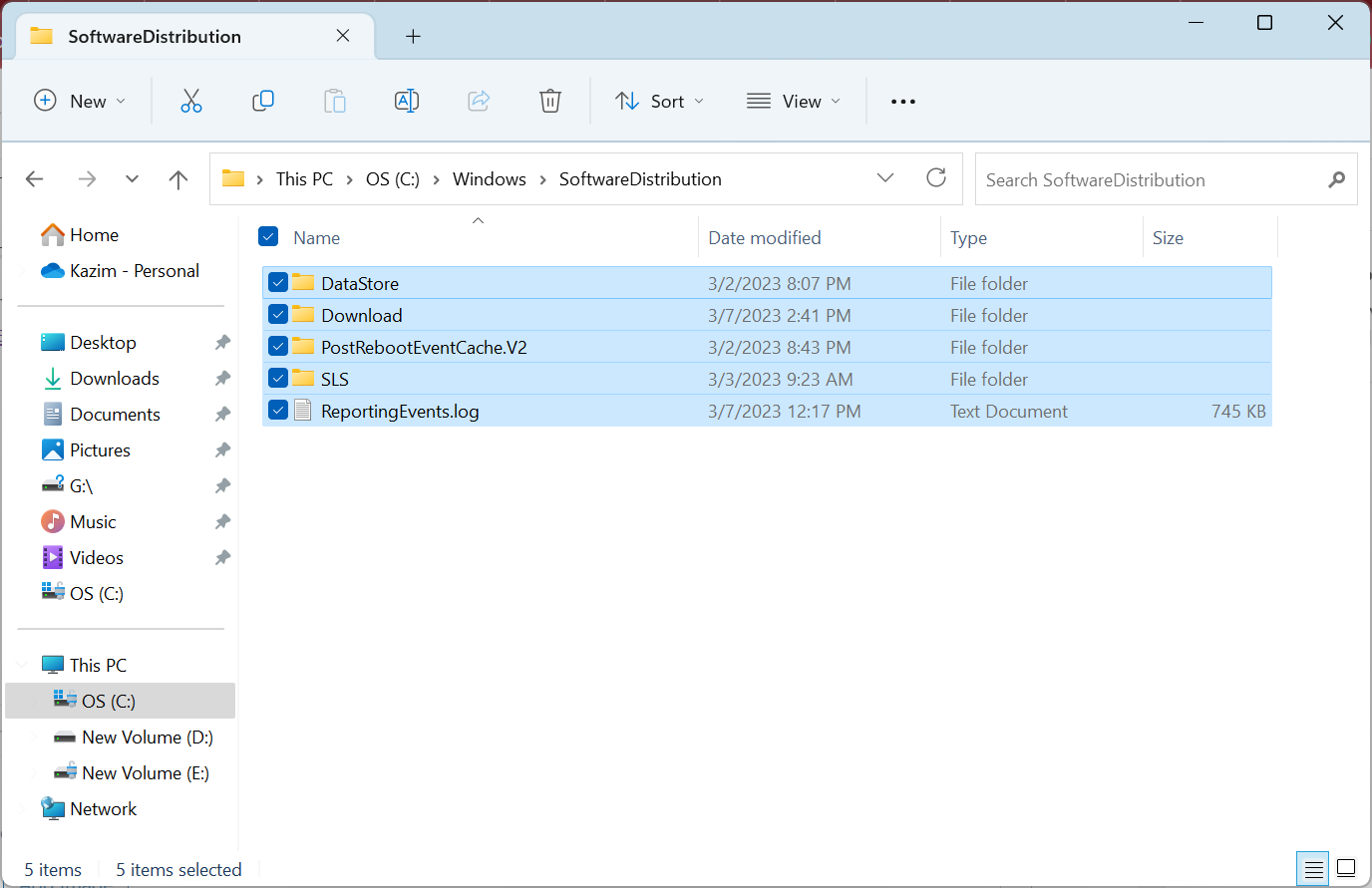Sort by Size column header
1372x888 pixels.
pos(1168,238)
